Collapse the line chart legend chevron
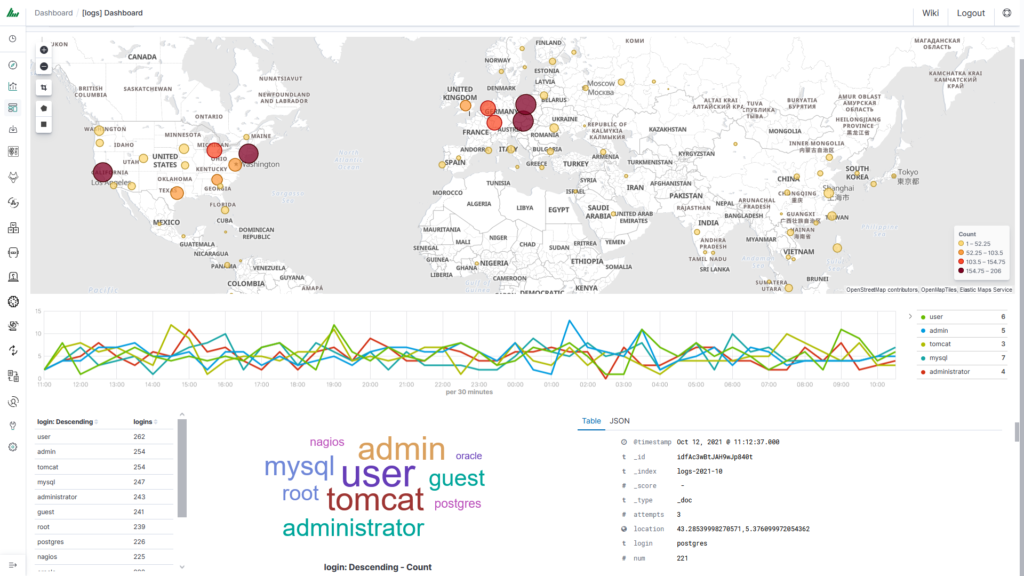This screenshot has width=1024, height=576. 909,316
